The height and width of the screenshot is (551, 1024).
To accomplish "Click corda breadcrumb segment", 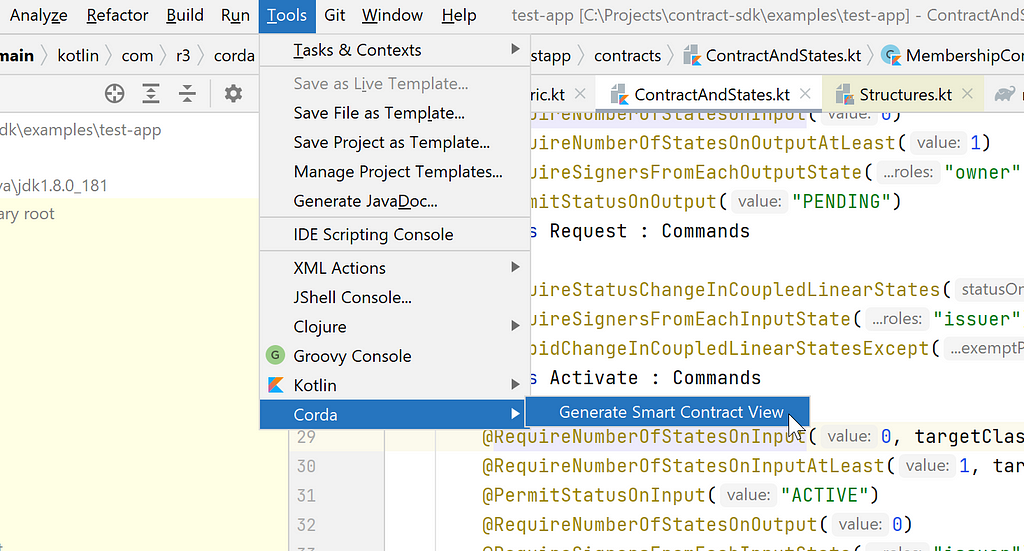I will click(x=234, y=56).
